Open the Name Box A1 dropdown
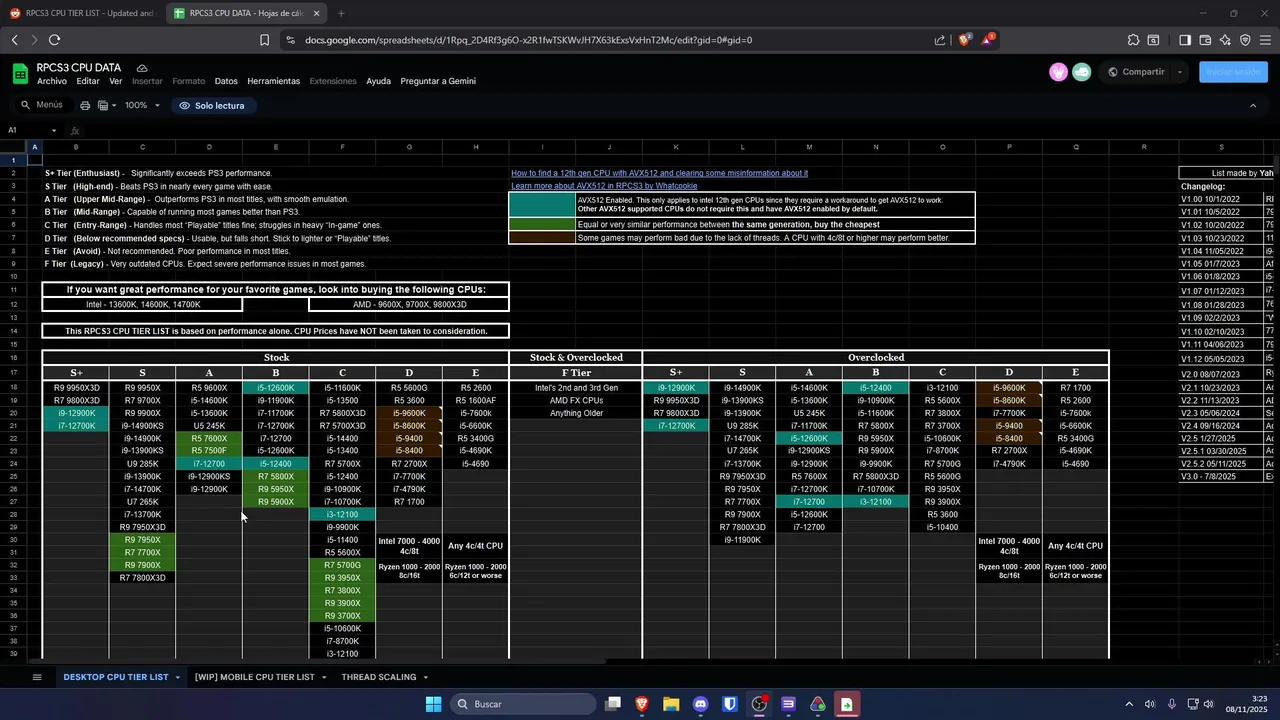Screen dimensions: 1280x720 (x=54, y=130)
